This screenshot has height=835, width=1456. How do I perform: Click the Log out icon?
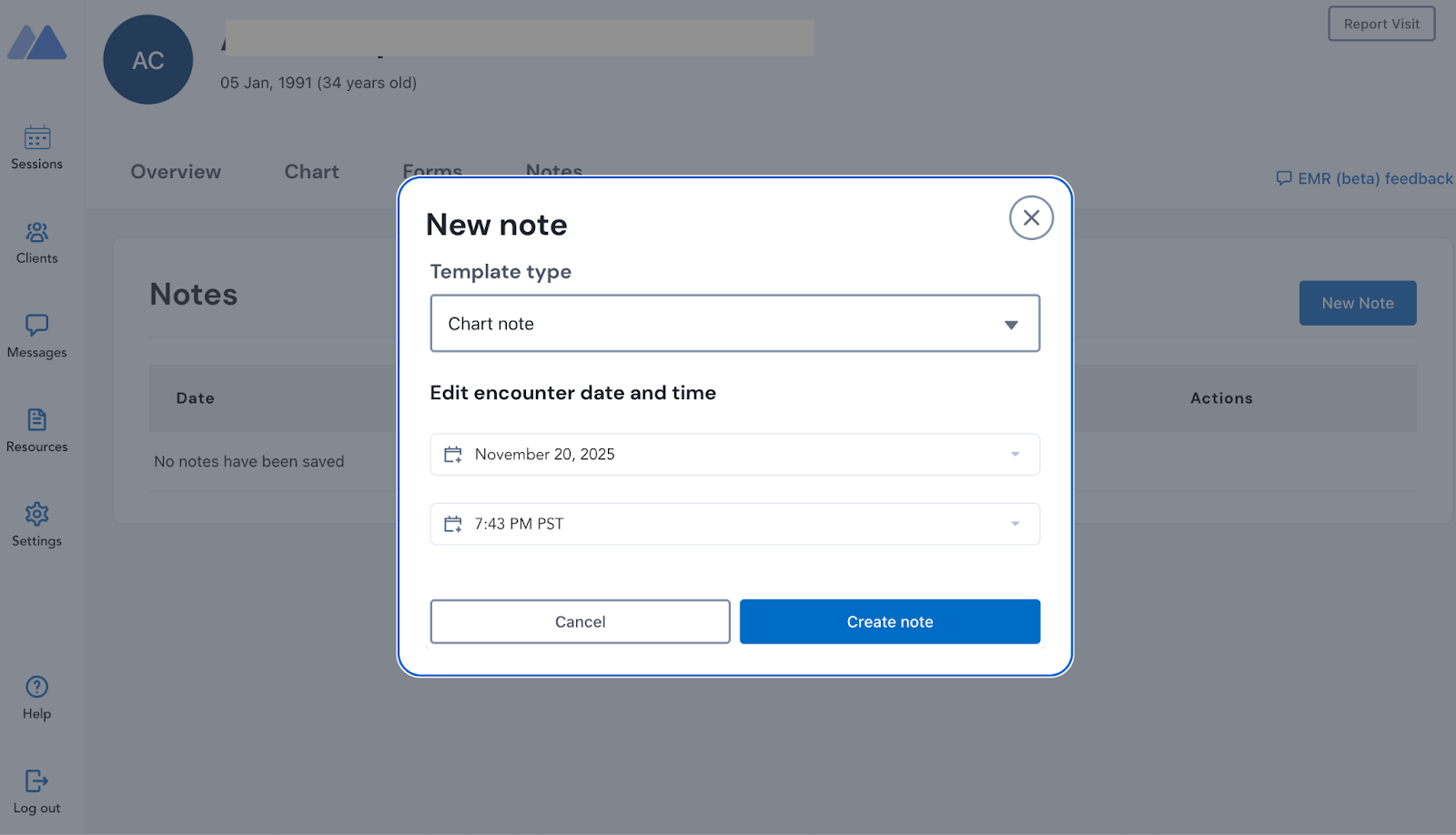pyautogui.click(x=37, y=781)
